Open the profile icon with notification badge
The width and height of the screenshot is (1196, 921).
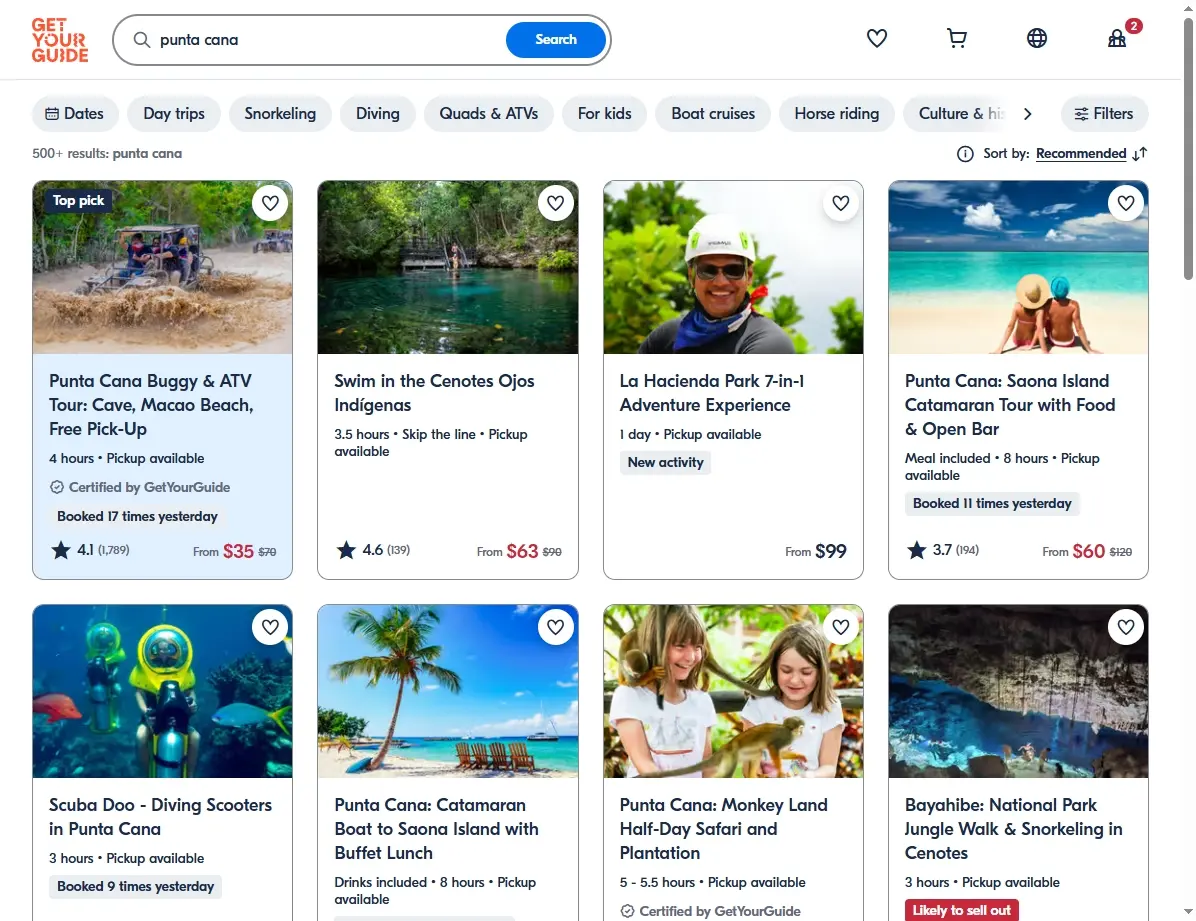click(x=1117, y=38)
